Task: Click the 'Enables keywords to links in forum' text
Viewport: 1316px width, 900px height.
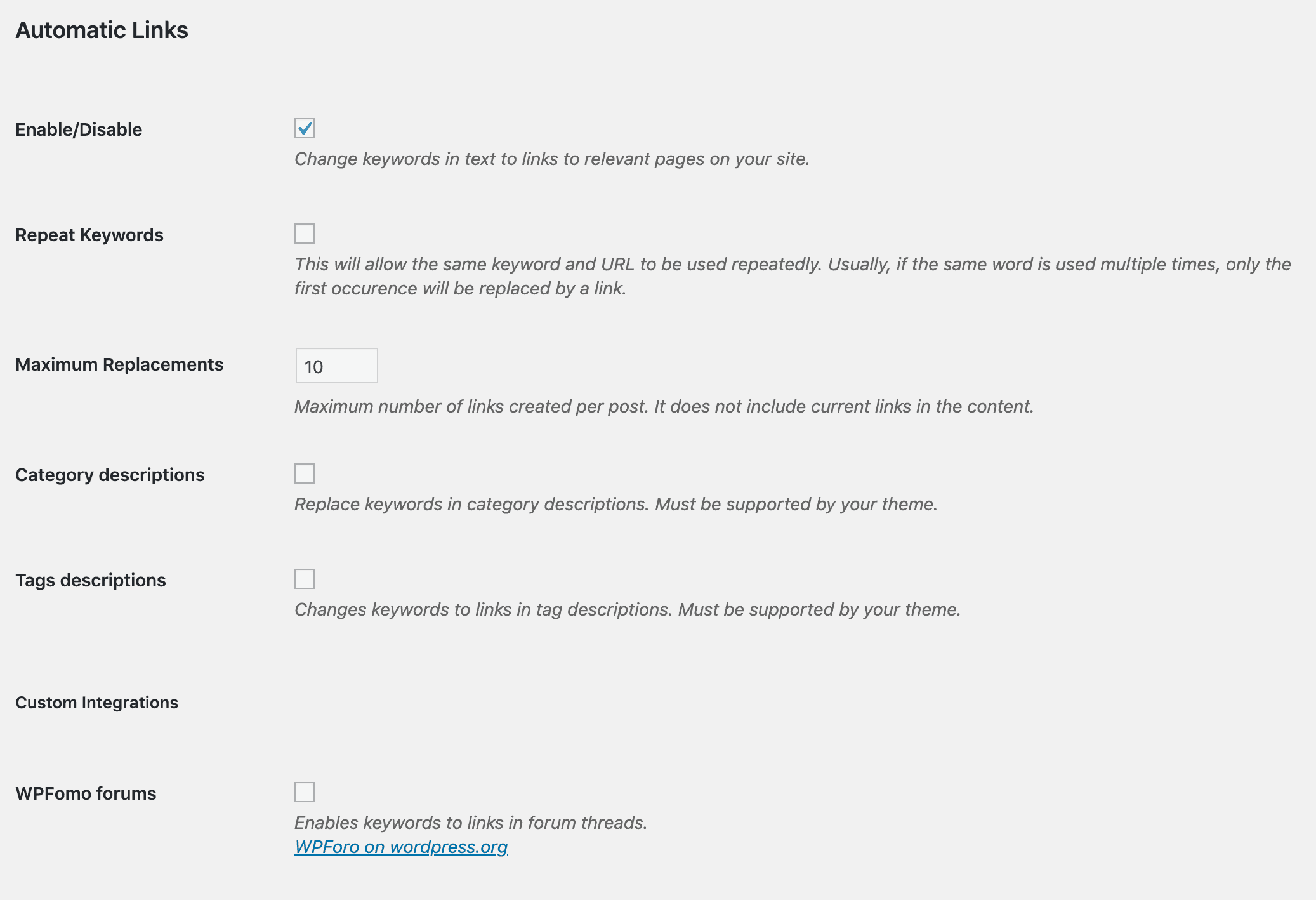Action: click(x=471, y=823)
